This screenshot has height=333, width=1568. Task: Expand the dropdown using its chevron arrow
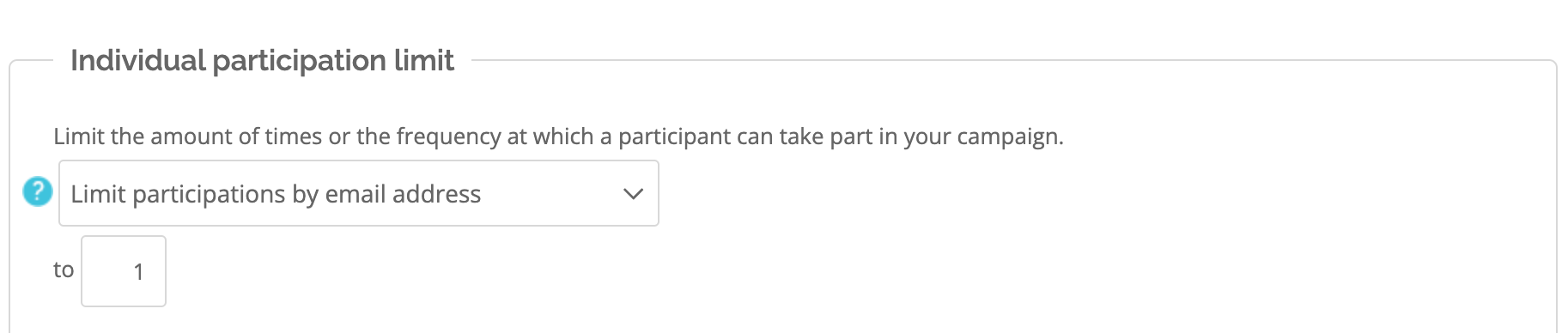pos(633,194)
